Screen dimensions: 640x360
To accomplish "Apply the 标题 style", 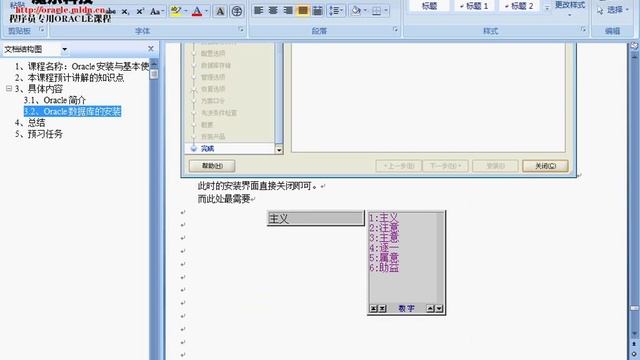I will coord(429,6).
